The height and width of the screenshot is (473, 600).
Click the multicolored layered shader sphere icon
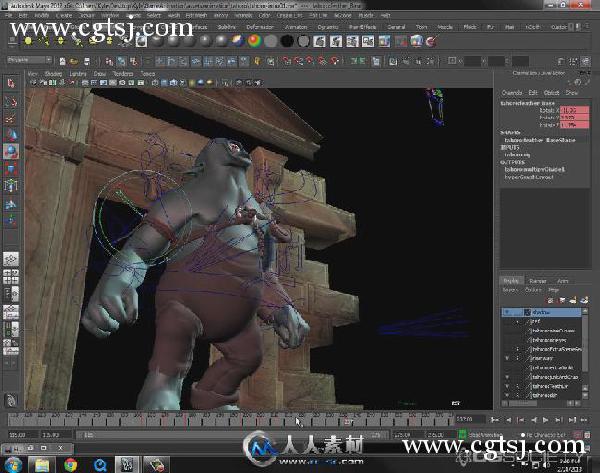(238, 41)
